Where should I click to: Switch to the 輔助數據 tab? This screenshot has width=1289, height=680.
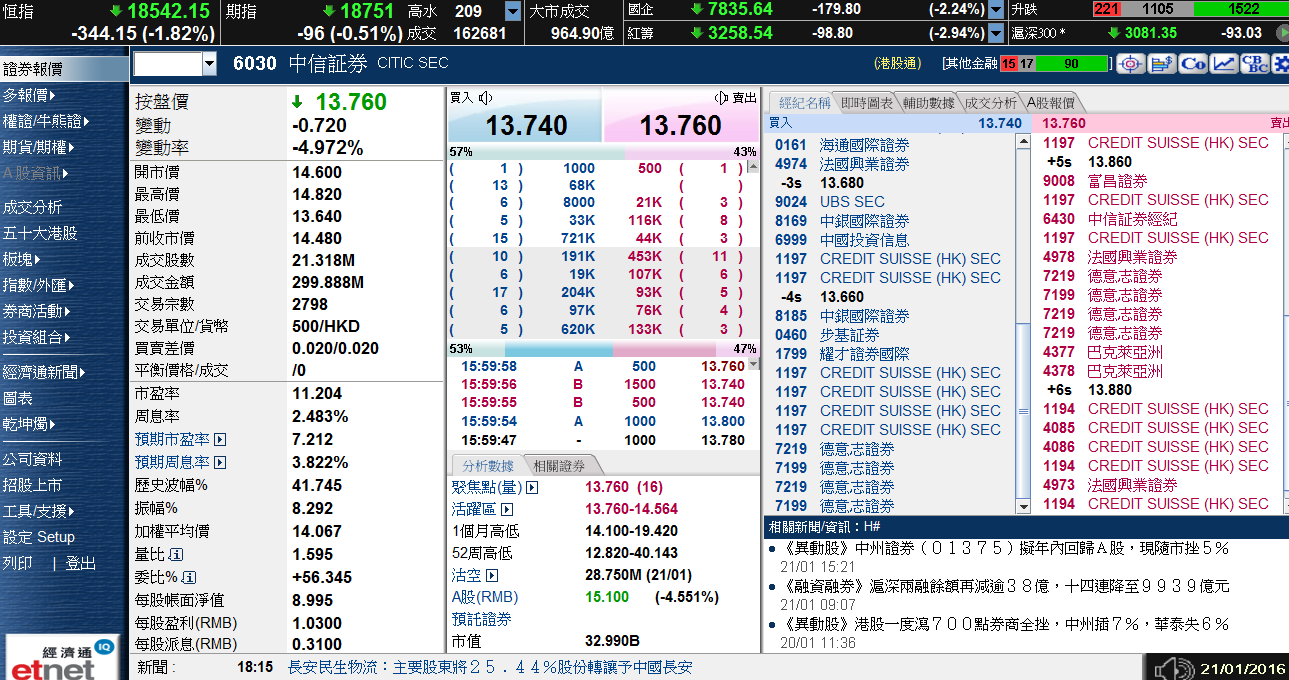coord(928,103)
